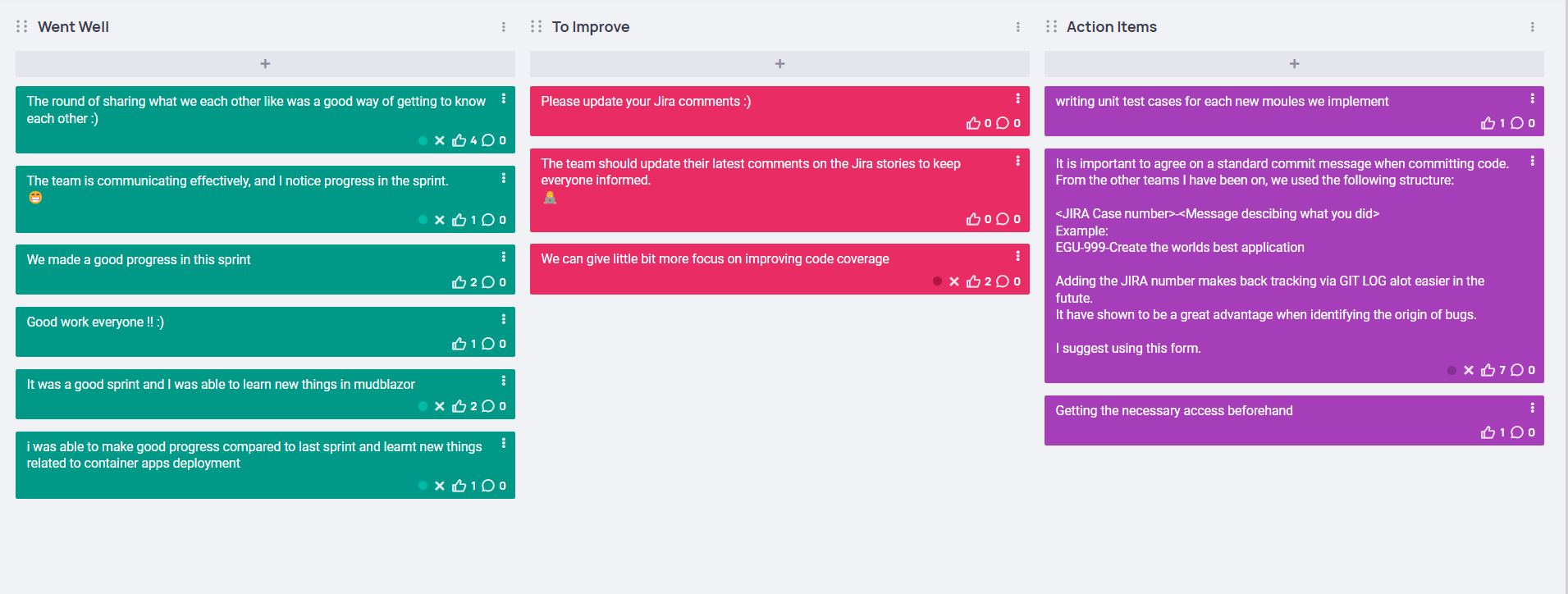Open kebab menu on 'We made a good progress' card
This screenshot has width=1568, height=594.
[x=504, y=257]
